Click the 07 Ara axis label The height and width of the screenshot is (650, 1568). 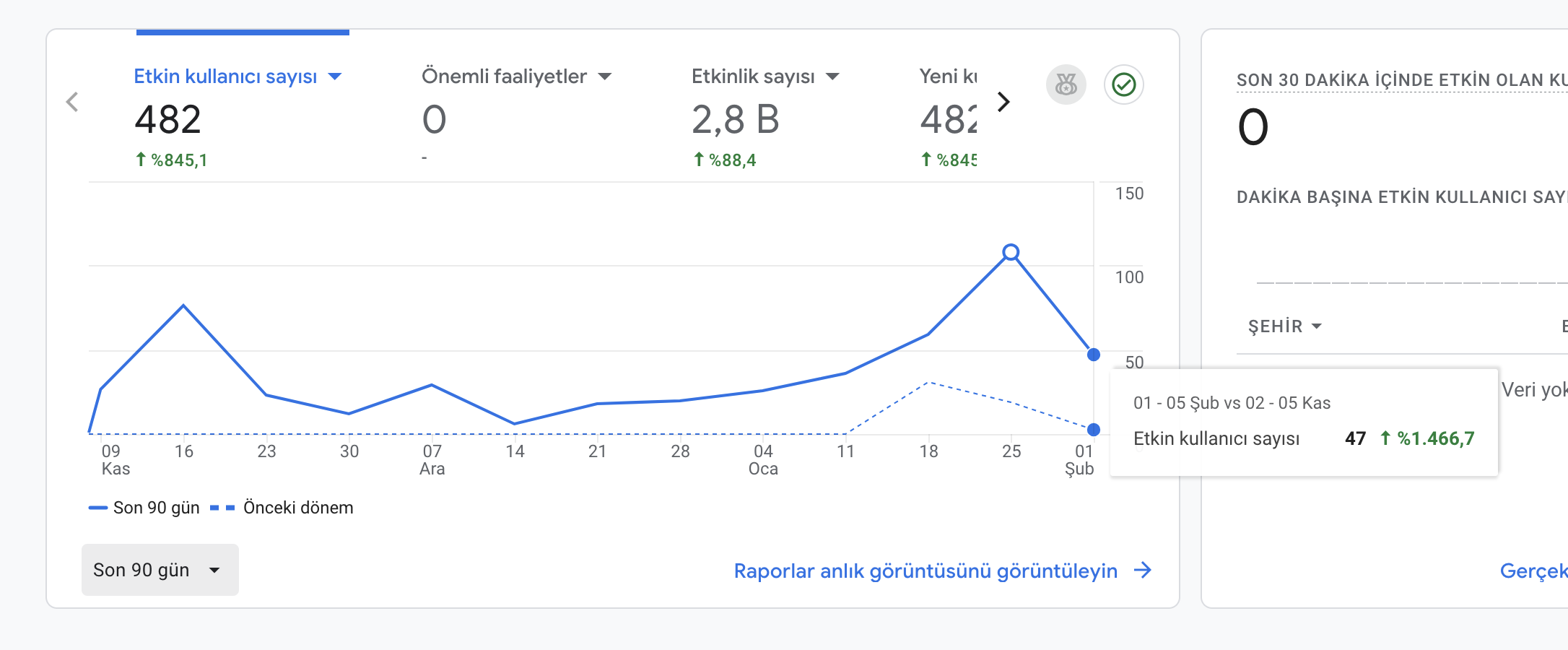coord(432,460)
